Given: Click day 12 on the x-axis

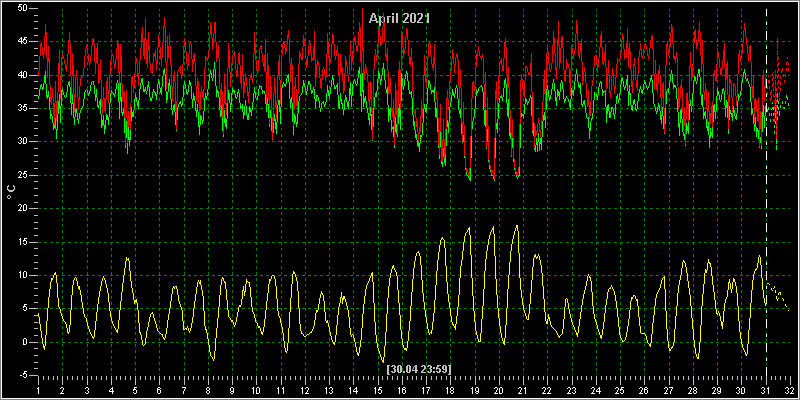Looking at the screenshot, I should (x=305, y=389).
